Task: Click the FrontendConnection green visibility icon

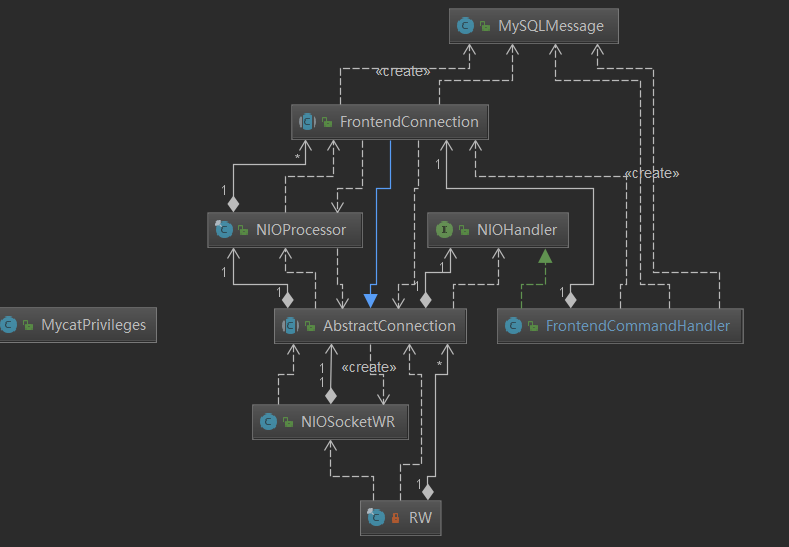Action: [x=327, y=122]
